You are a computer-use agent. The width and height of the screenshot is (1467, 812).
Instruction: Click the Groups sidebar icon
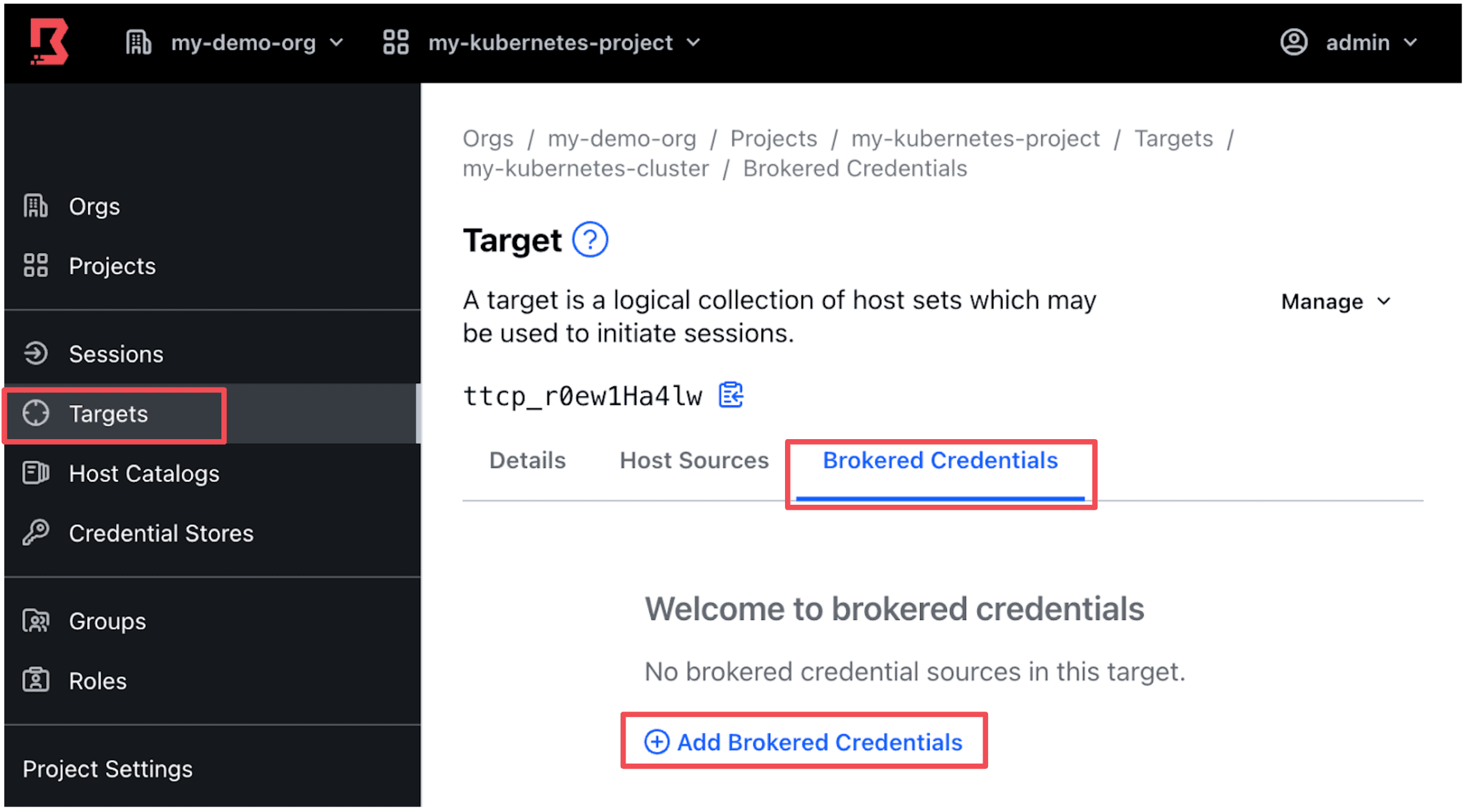(x=36, y=621)
